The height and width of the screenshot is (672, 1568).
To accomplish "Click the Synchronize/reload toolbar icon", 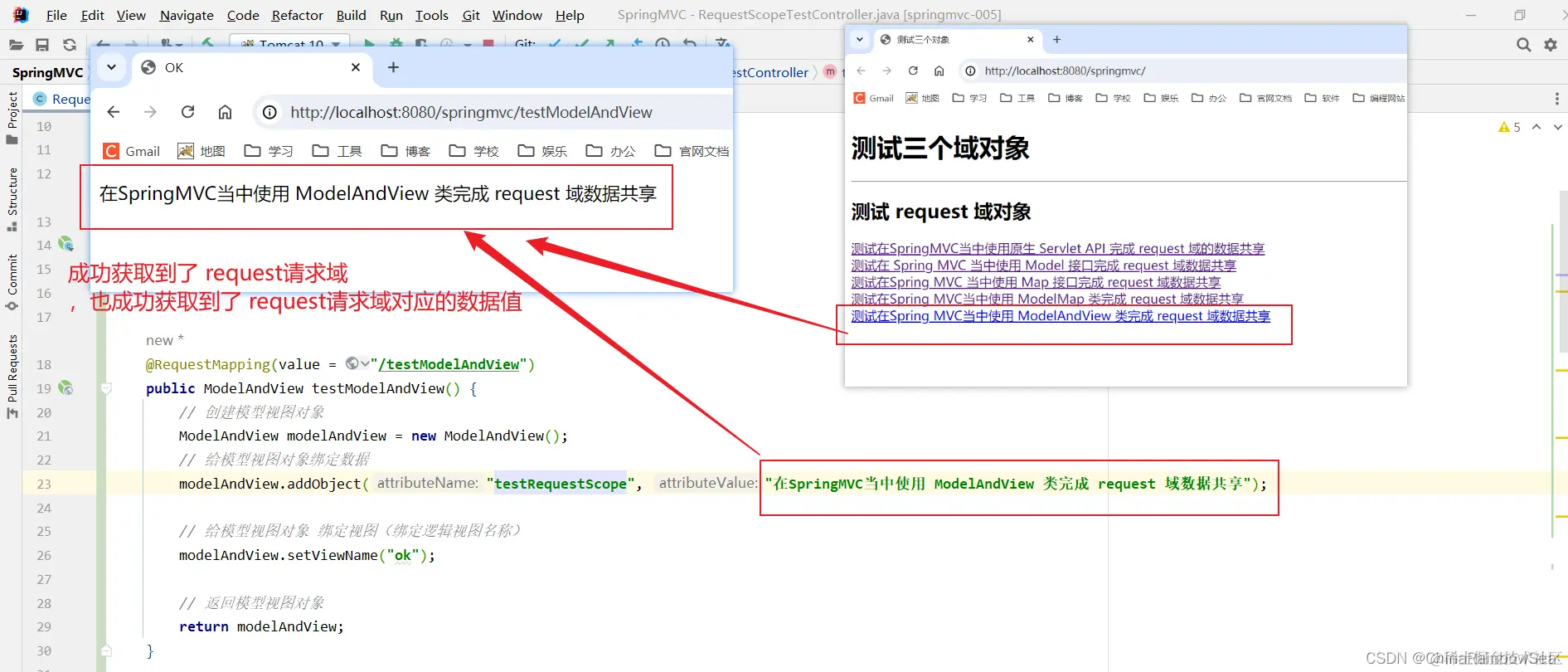I will [x=70, y=45].
